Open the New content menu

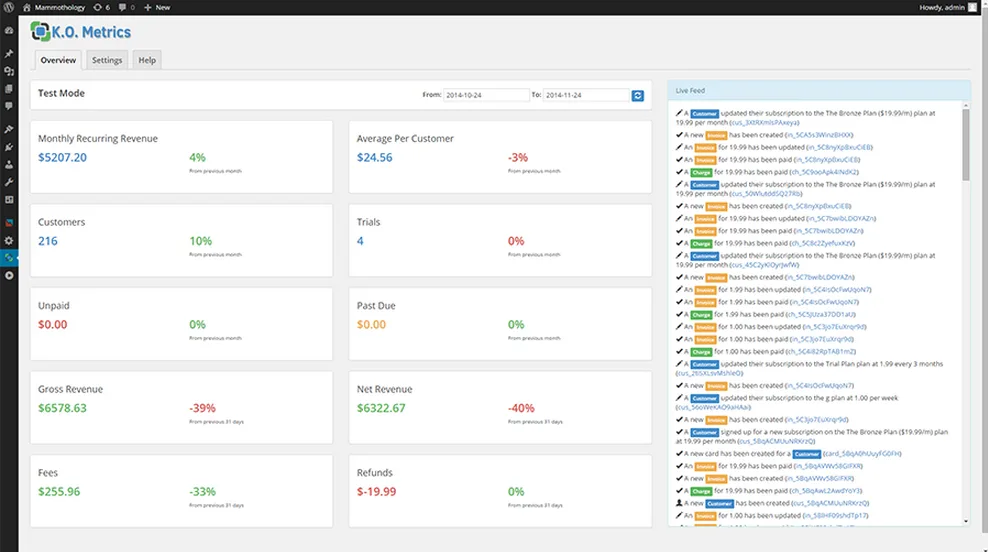[x=157, y=8]
